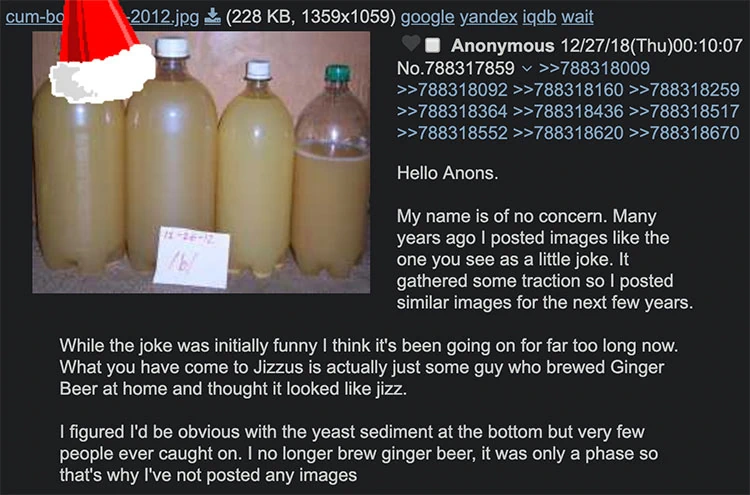
Task: Click the download icon next to filename
Action: tap(212, 18)
